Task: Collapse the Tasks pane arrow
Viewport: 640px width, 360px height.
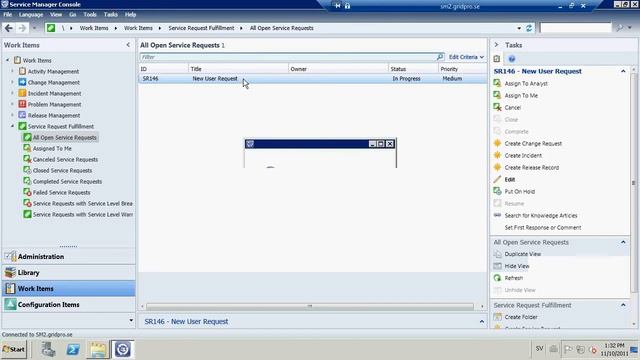Action: [496, 45]
